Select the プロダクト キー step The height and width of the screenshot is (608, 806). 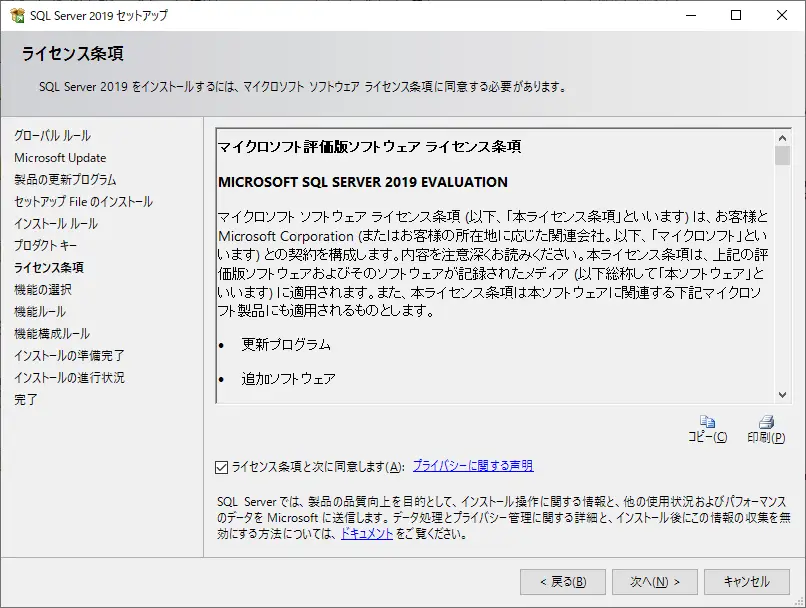[46, 246]
